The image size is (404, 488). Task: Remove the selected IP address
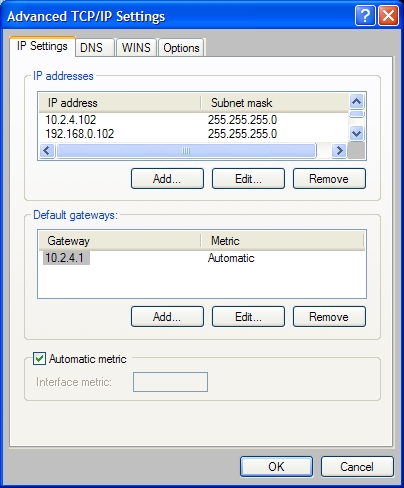point(329,179)
